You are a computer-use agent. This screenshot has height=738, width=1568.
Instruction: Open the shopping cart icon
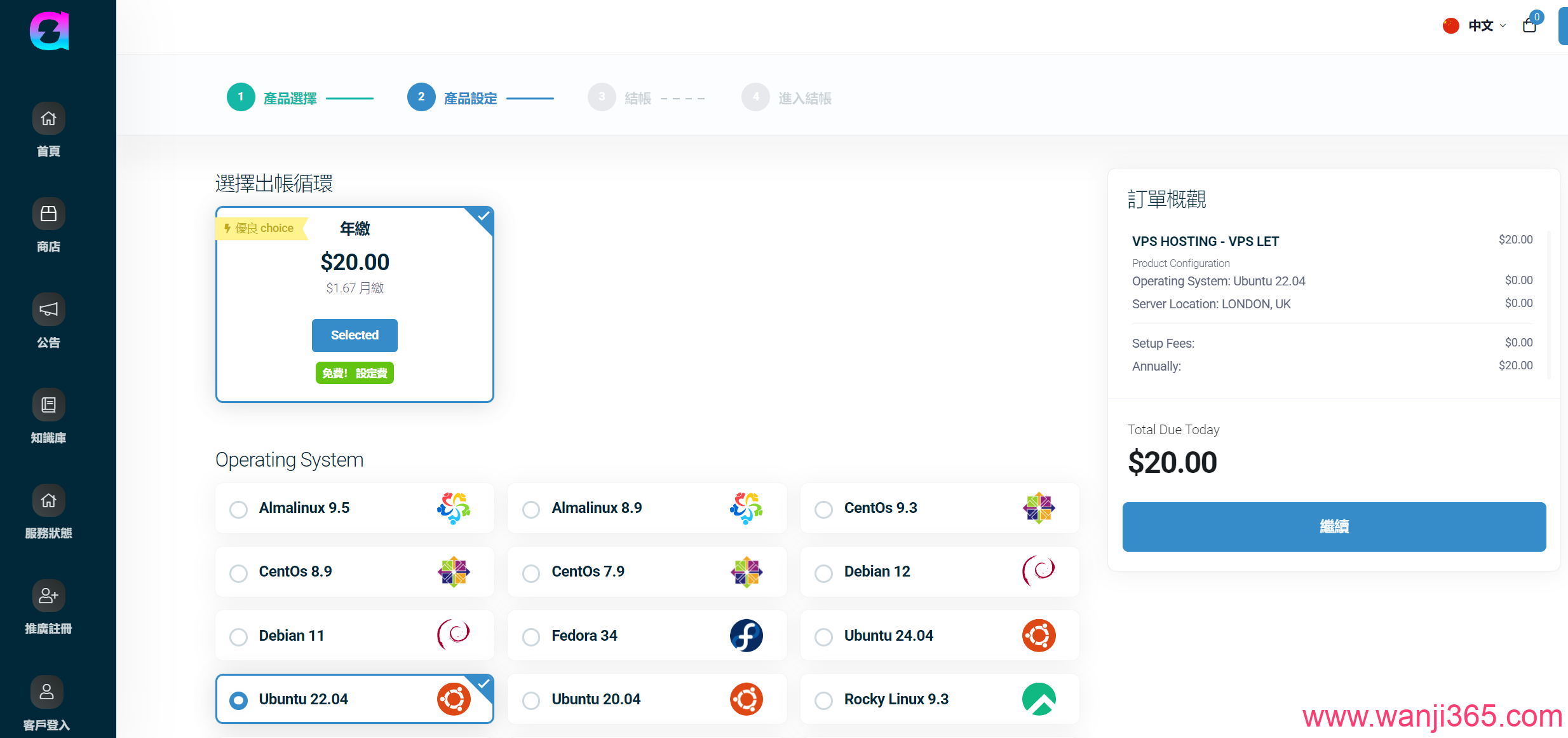[1529, 25]
